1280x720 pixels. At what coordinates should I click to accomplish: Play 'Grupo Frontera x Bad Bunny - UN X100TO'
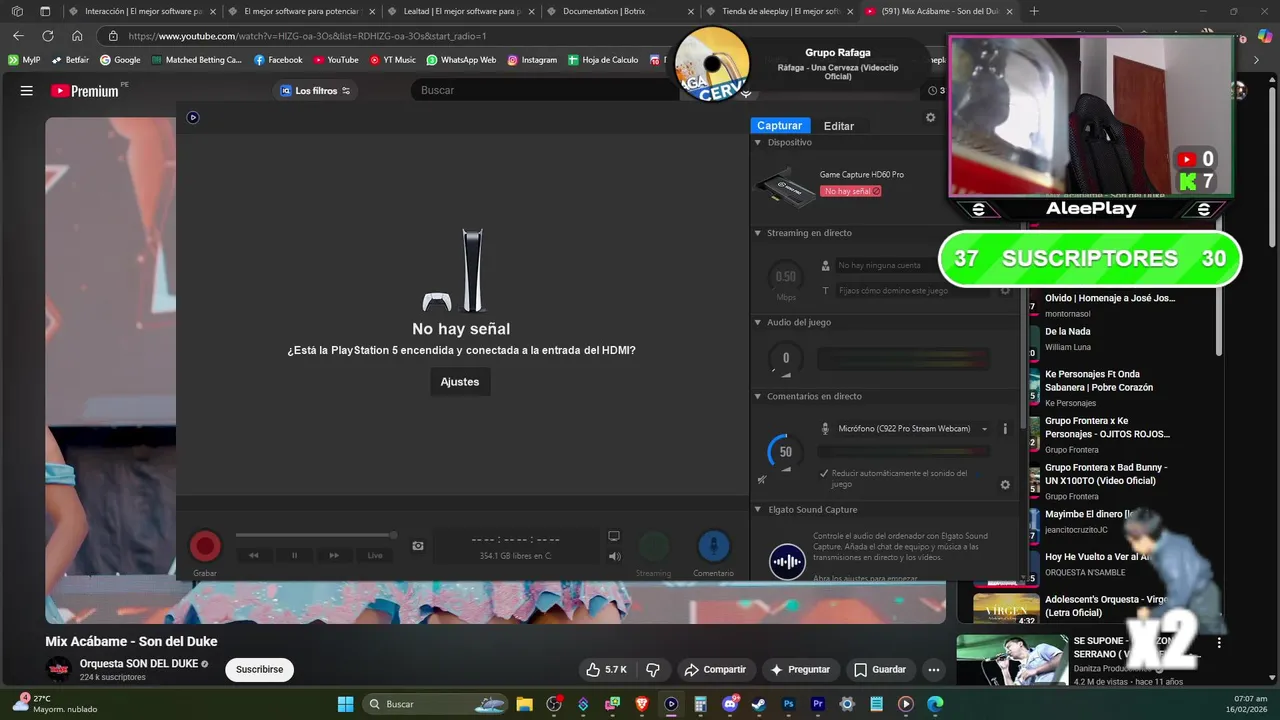pyautogui.click(x=1106, y=474)
